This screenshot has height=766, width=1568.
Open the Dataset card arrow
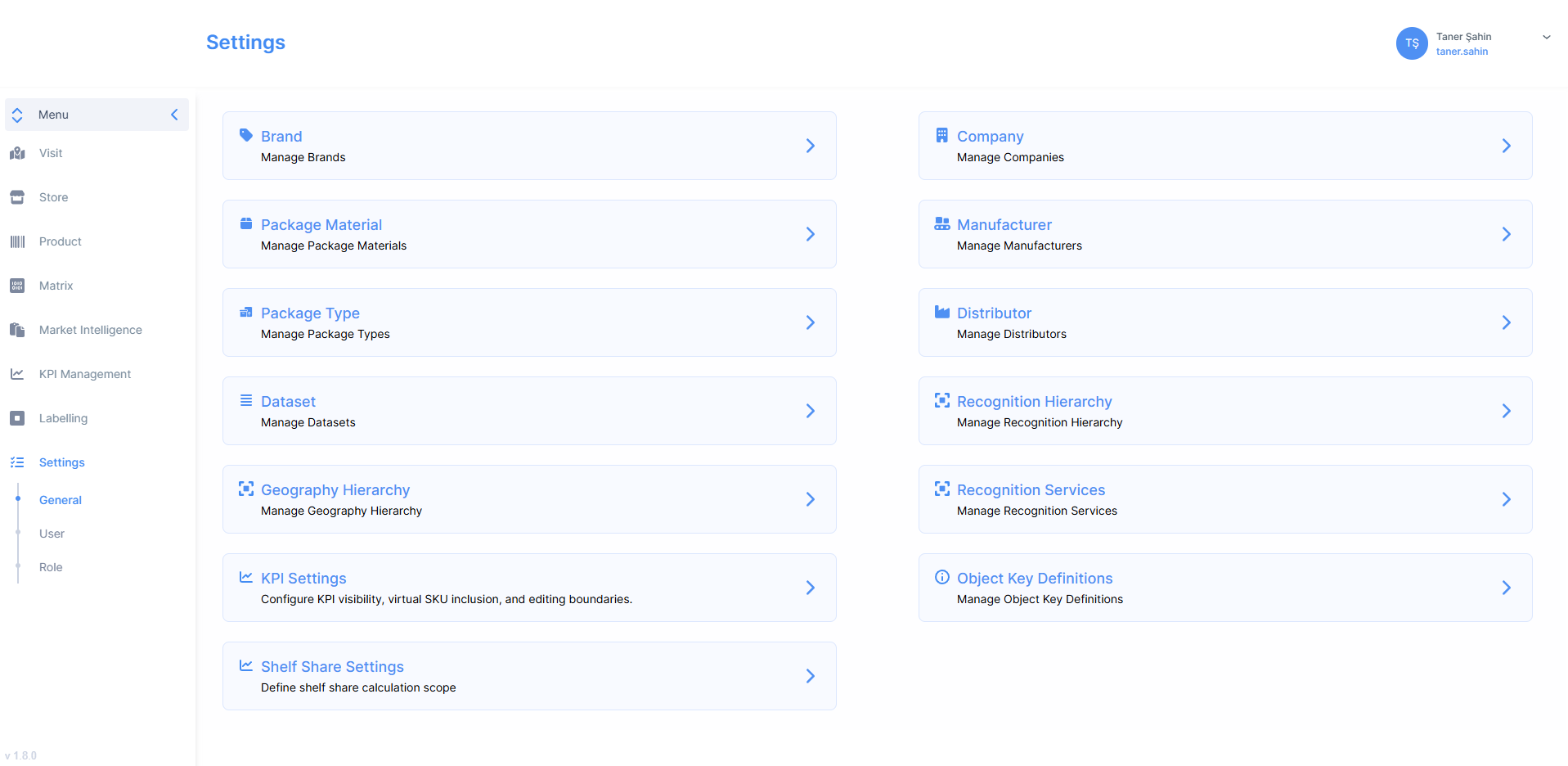tap(810, 411)
